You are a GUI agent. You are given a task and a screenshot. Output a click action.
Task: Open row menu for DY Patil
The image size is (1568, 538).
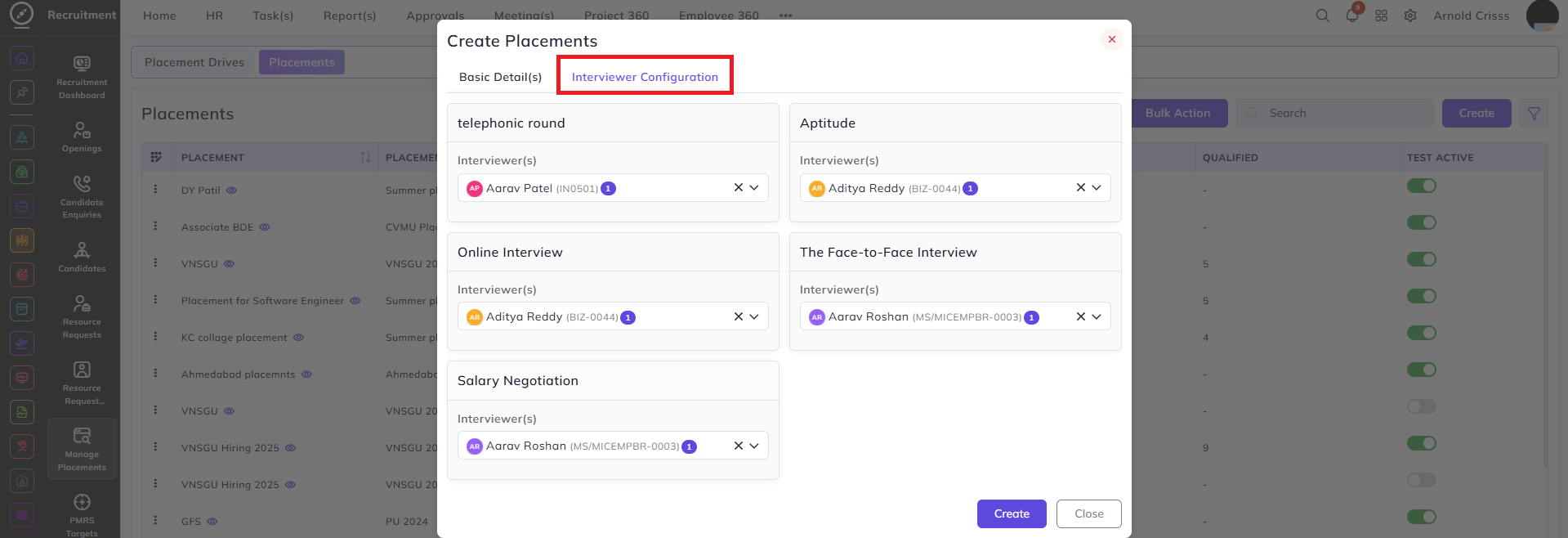point(155,189)
